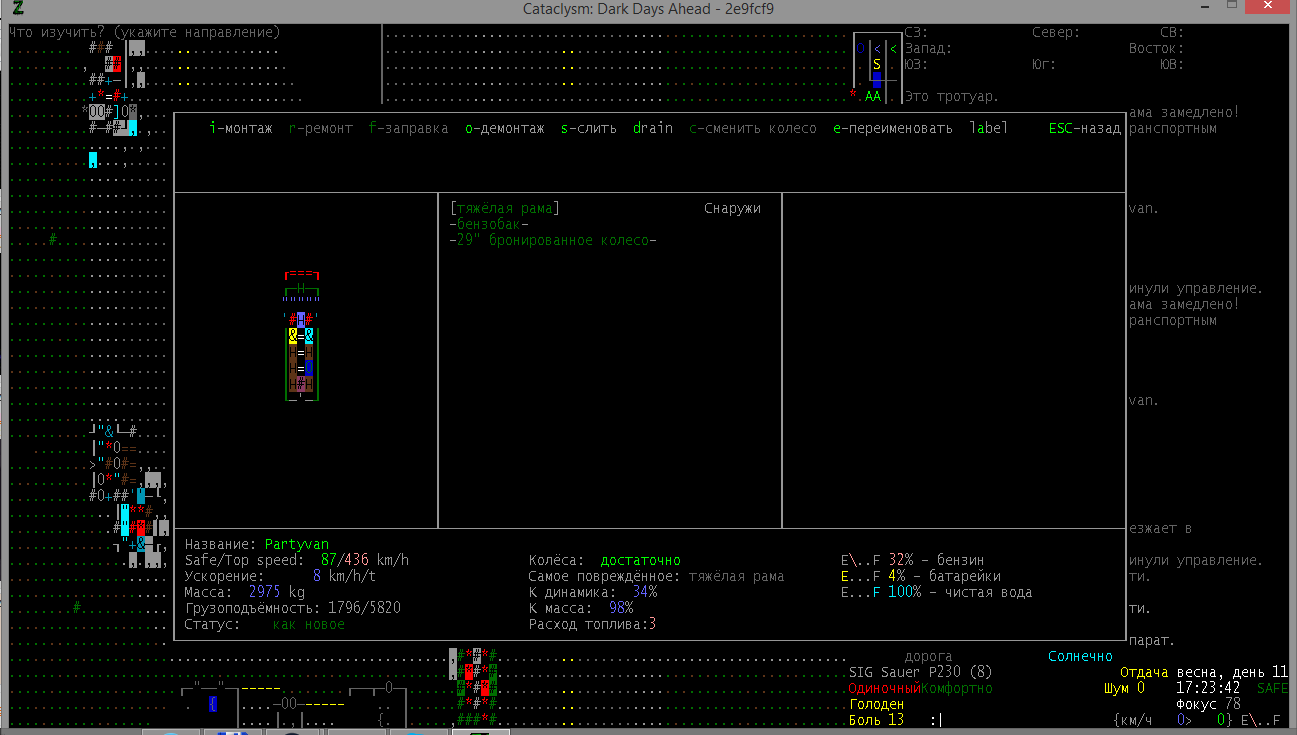Choose the r-ремонт repair option
This screenshot has width=1297, height=735.
coord(321,128)
